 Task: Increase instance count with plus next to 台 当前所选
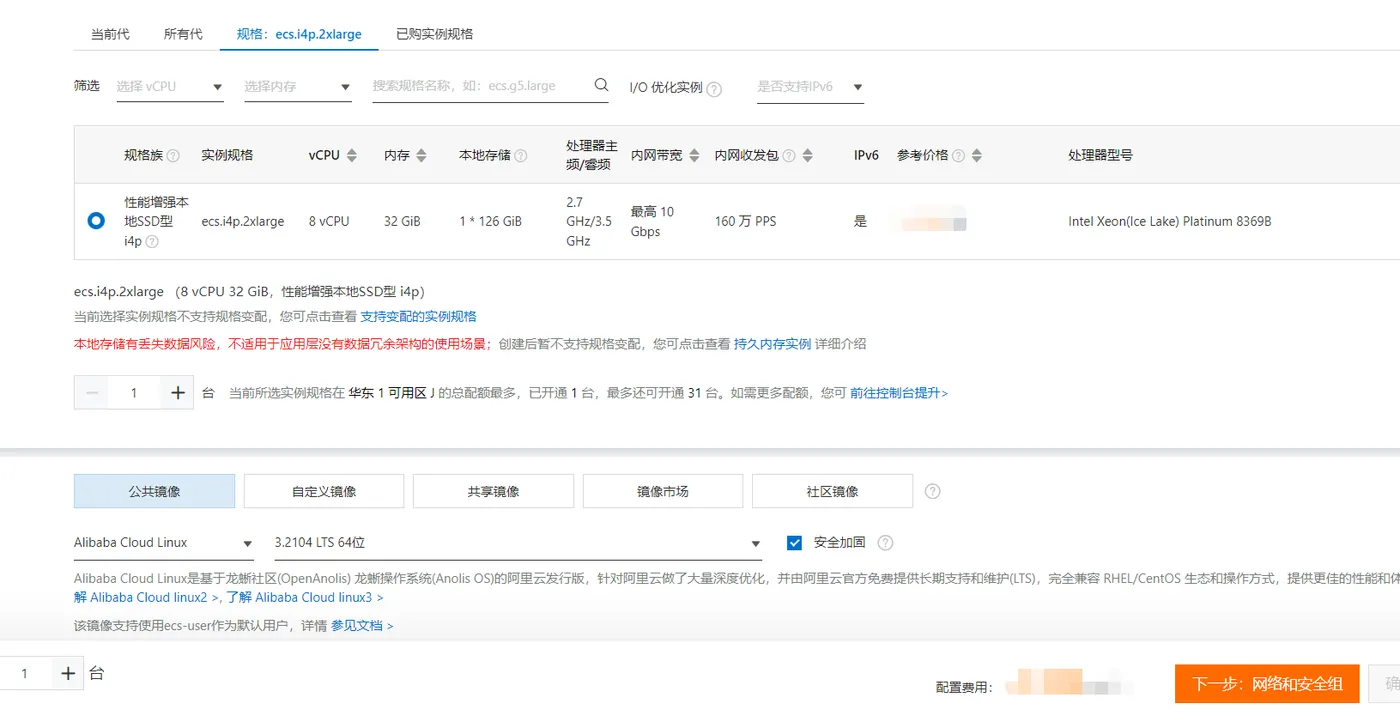tap(178, 393)
